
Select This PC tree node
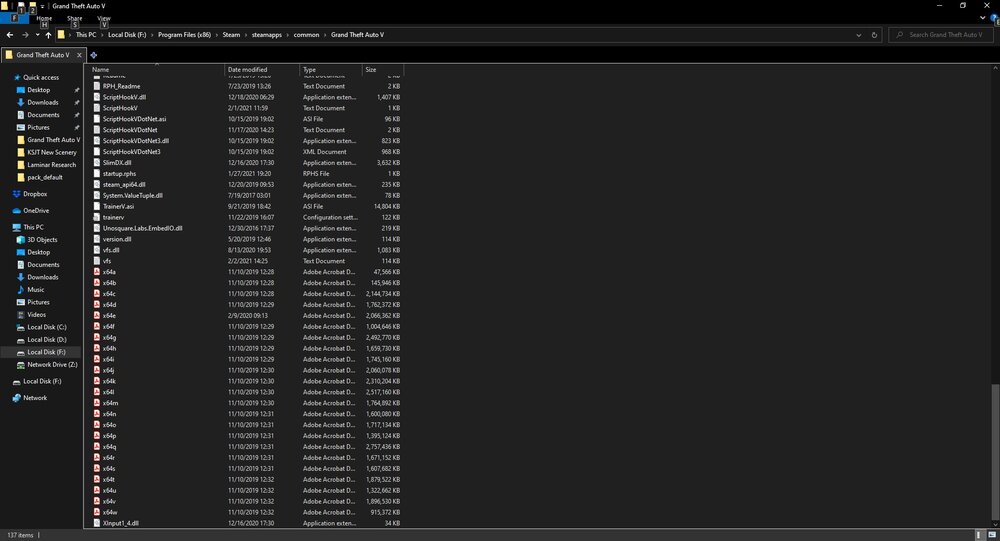(33, 227)
